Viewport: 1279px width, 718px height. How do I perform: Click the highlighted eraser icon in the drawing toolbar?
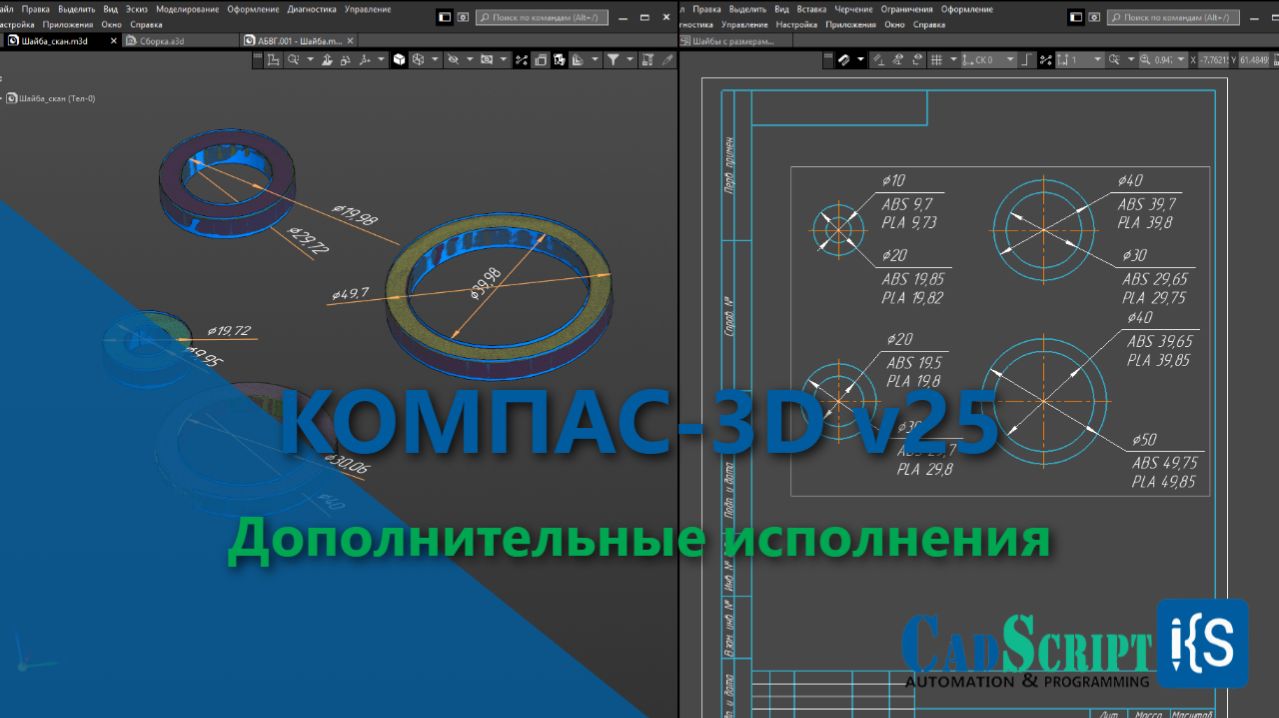coord(843,60)
